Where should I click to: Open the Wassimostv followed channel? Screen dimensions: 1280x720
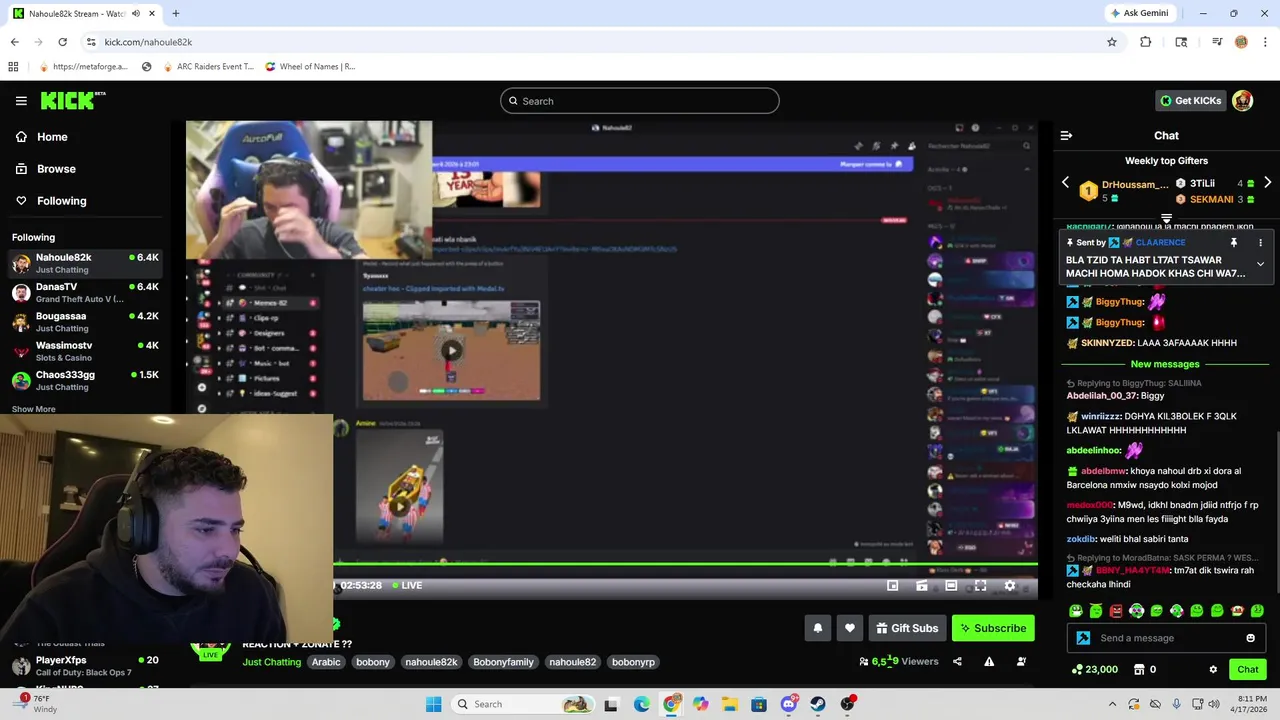point(85,351)
